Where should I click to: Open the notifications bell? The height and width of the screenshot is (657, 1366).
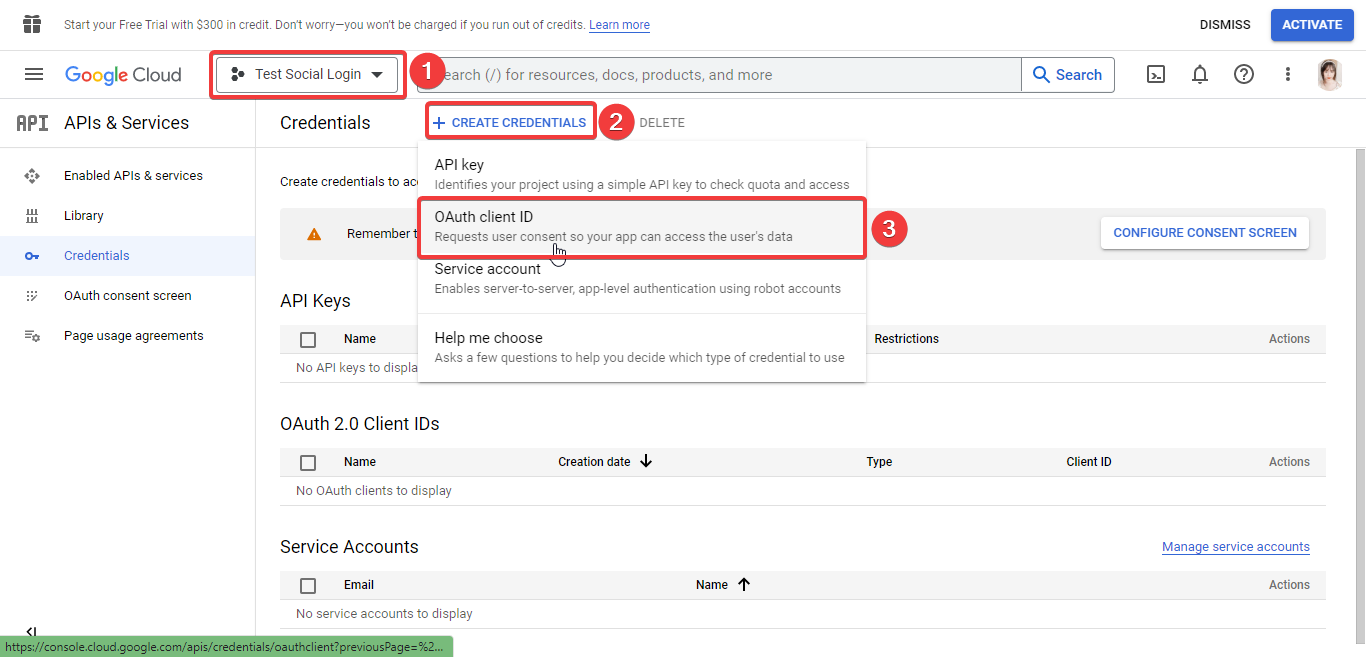1200,74
